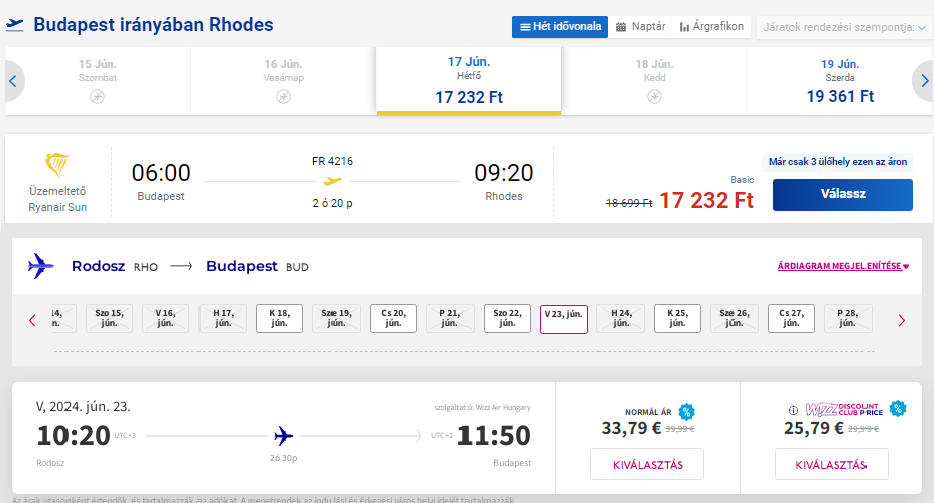Click Válassz to choose Ryanair flight

pos(843,194)
